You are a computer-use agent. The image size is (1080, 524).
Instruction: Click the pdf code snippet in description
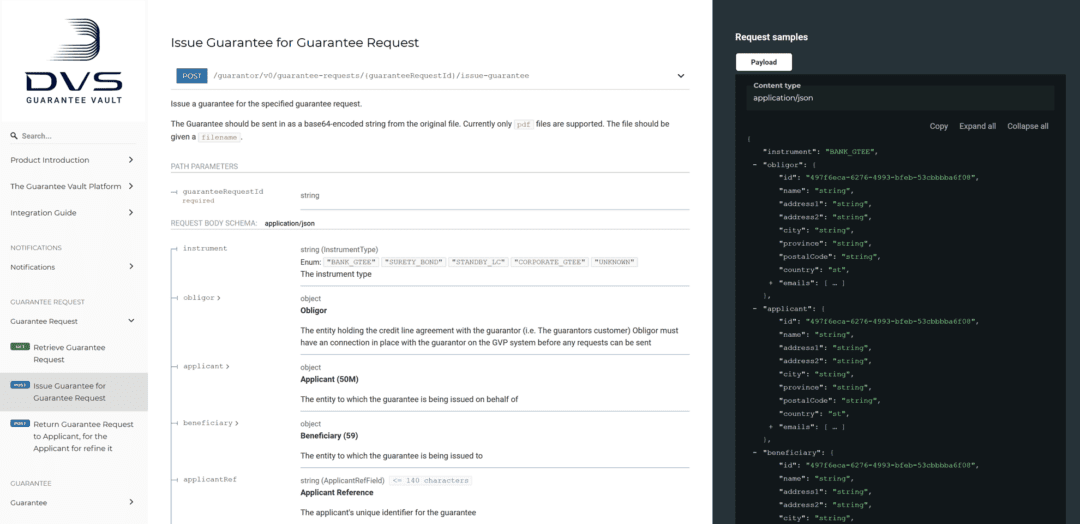click(x=525, y=125)
